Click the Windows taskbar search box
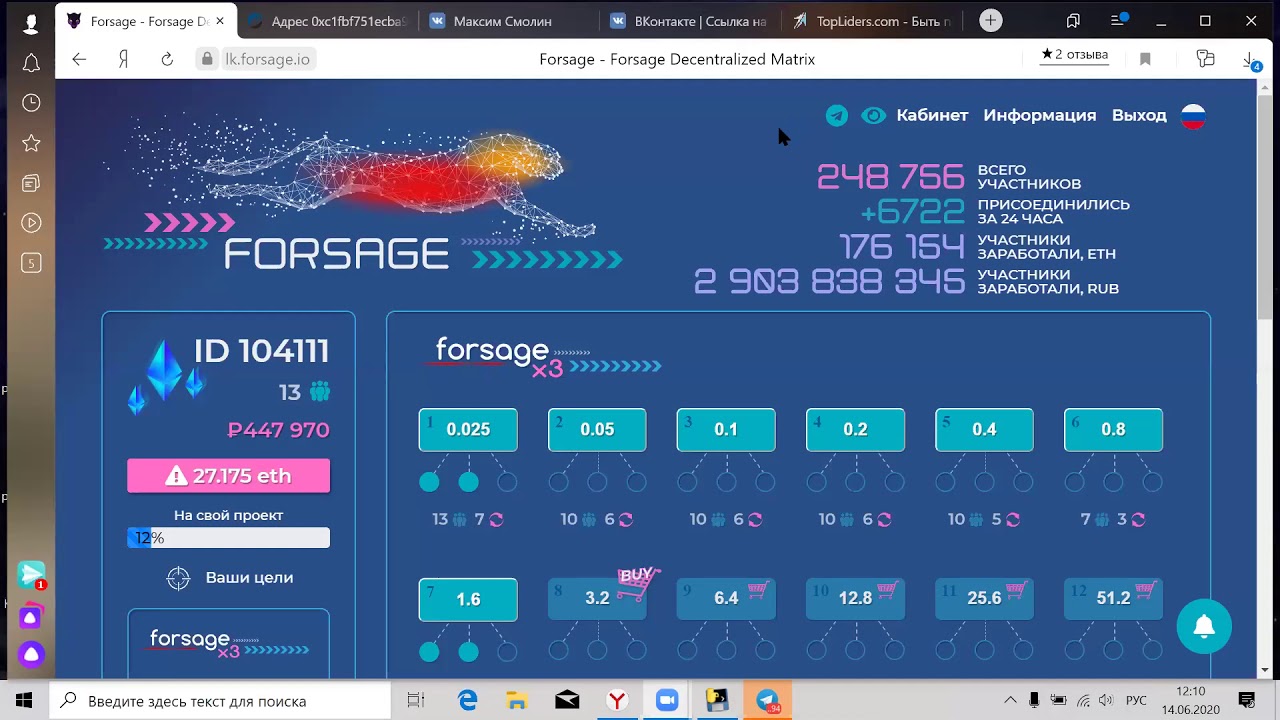This screenshot has width=1280, height=720. coord(220,700)
